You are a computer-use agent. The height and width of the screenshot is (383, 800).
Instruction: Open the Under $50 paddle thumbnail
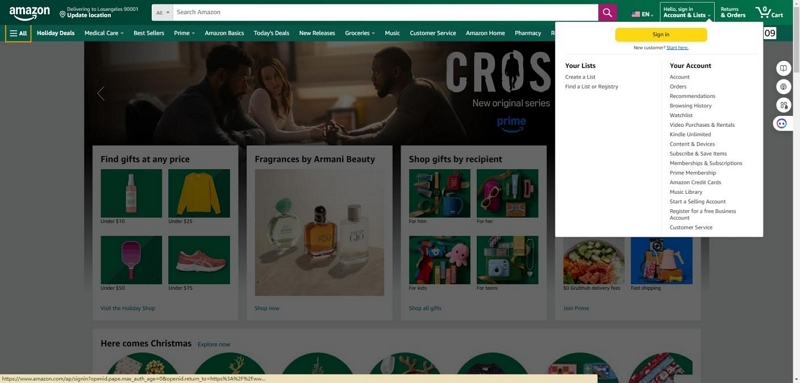click(131, 260)
